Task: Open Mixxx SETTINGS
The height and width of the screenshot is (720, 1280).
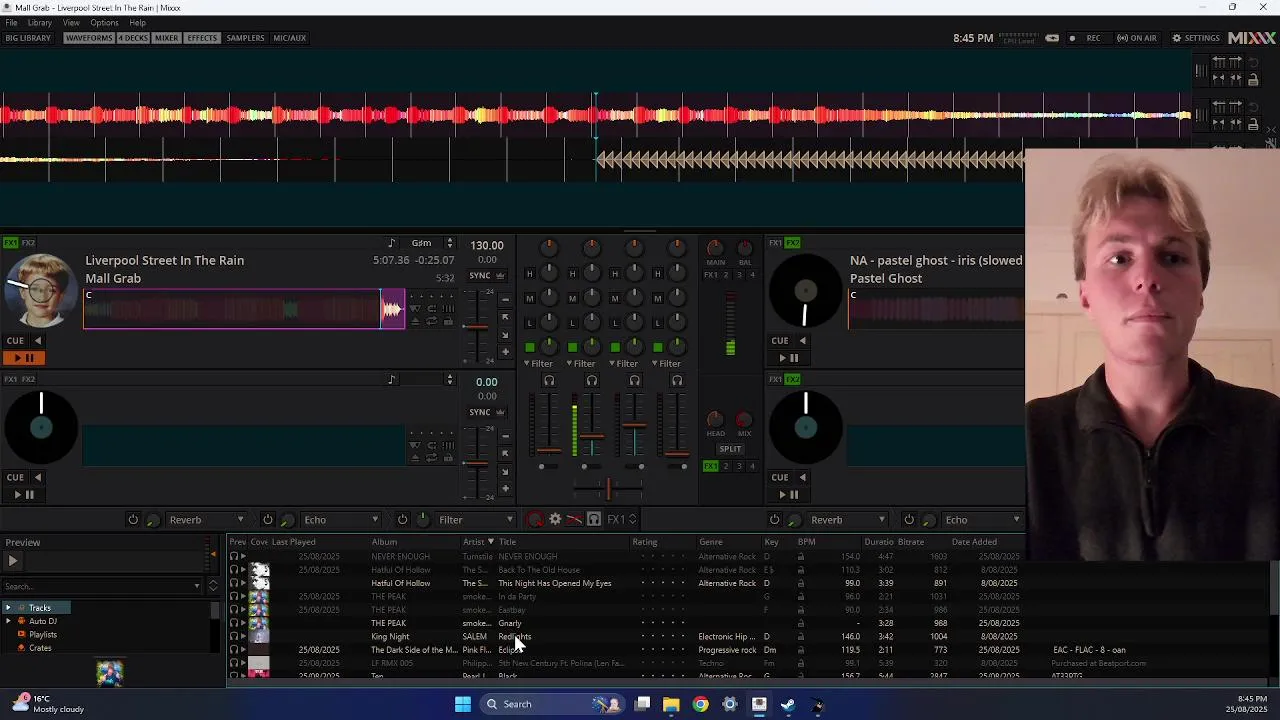Action: point(1196,38)
